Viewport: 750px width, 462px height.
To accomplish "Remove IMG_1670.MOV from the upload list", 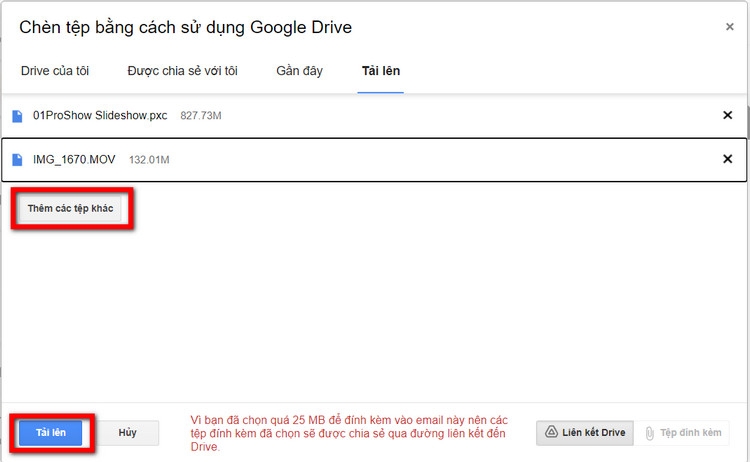I will [x=728, y=159].
